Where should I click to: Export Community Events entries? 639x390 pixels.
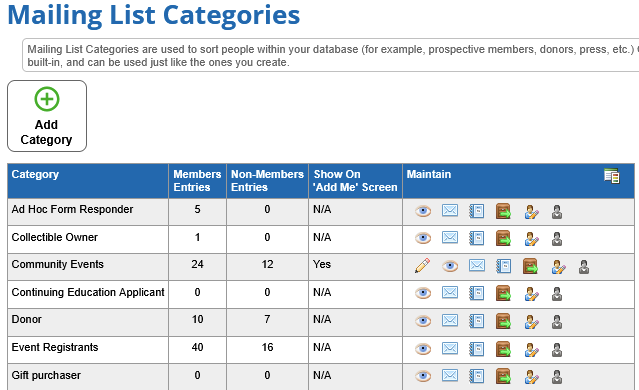pyautogui.click(x=530, y=267)
